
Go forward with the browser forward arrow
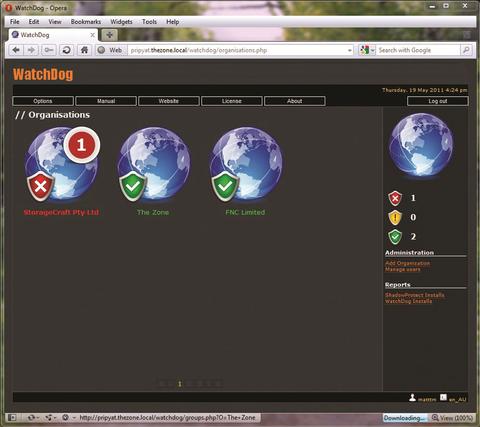[x=31, y=50]
